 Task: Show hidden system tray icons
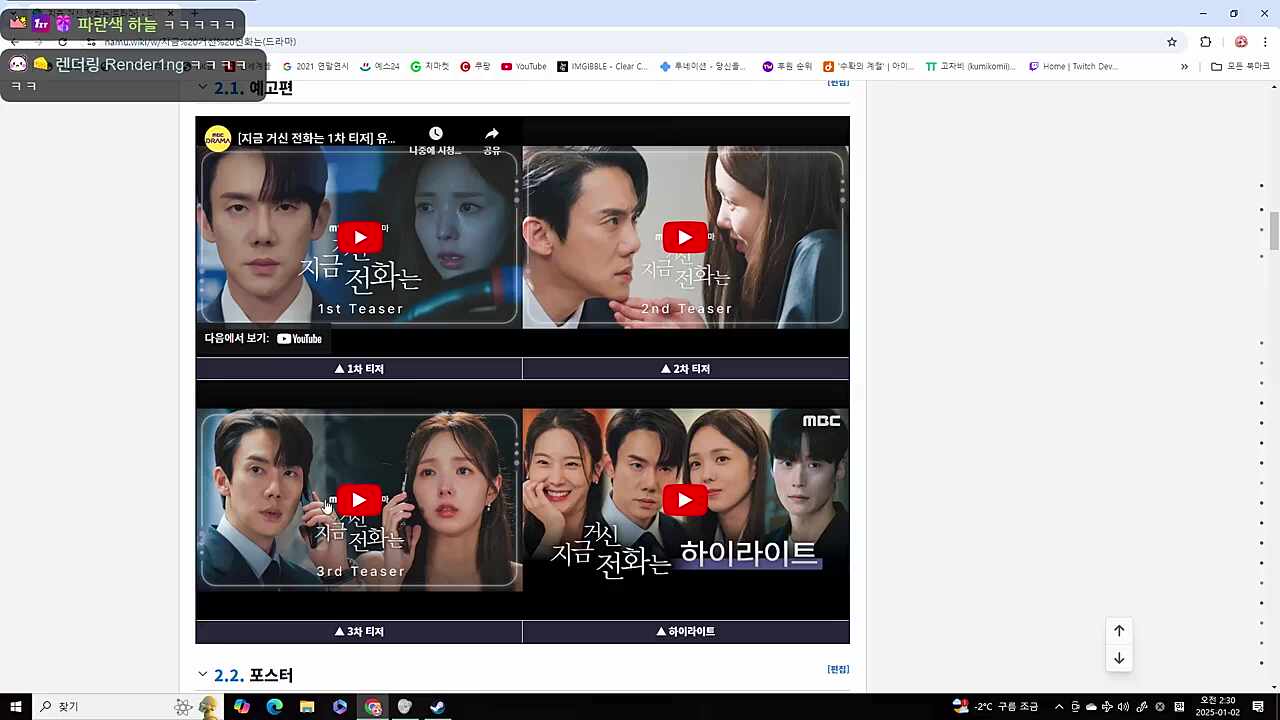(1059, 707)
